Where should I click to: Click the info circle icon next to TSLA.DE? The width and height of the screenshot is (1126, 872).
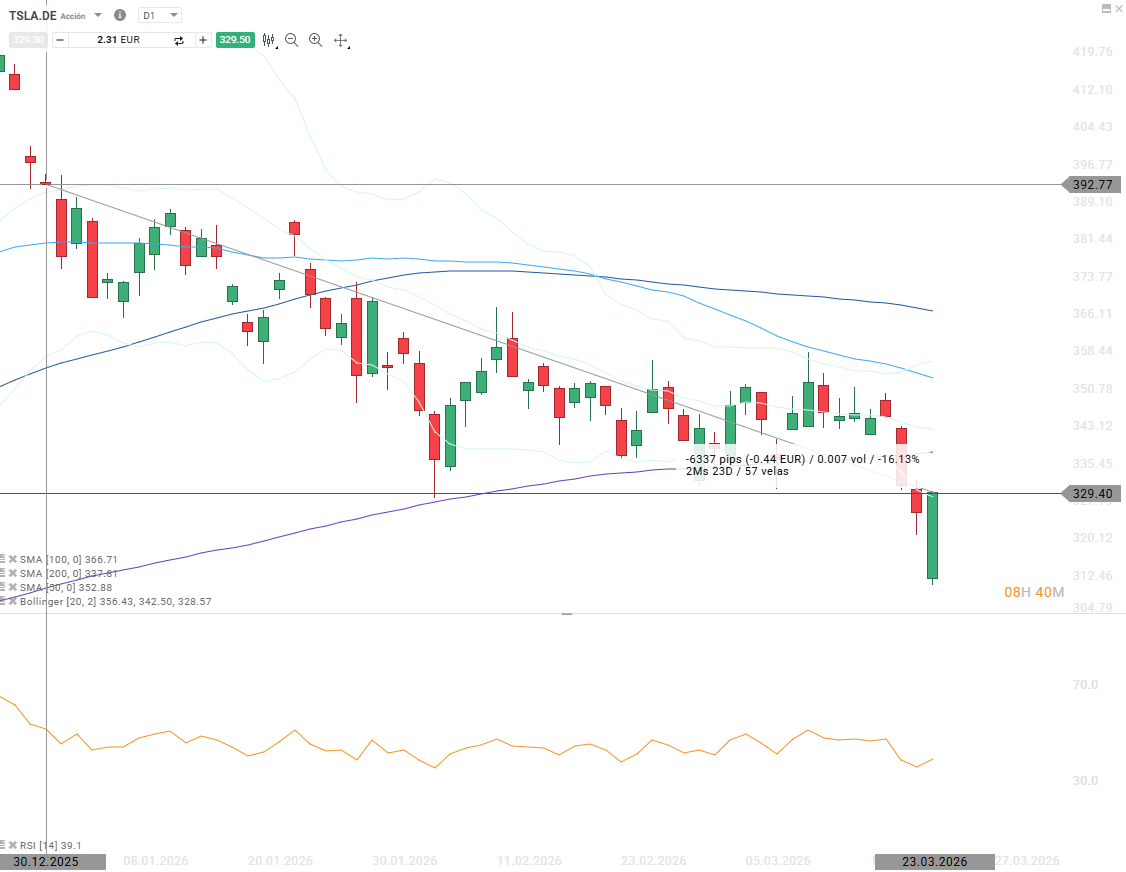tap(119, 15)
